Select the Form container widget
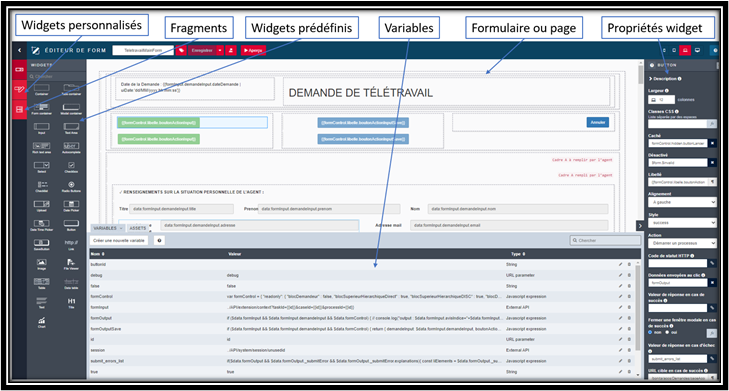729x391 pixels. 41,109
